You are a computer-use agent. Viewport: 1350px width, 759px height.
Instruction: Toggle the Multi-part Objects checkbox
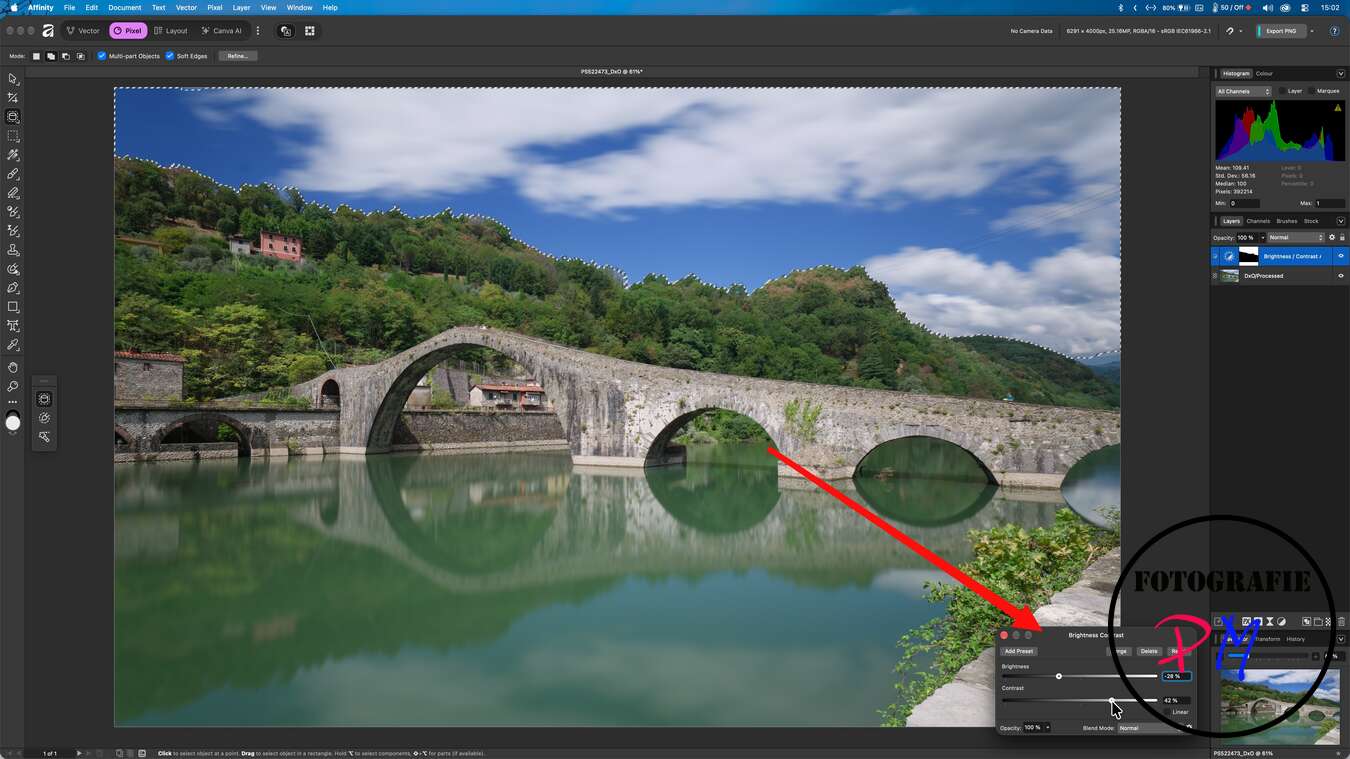(x=101, y=56)
